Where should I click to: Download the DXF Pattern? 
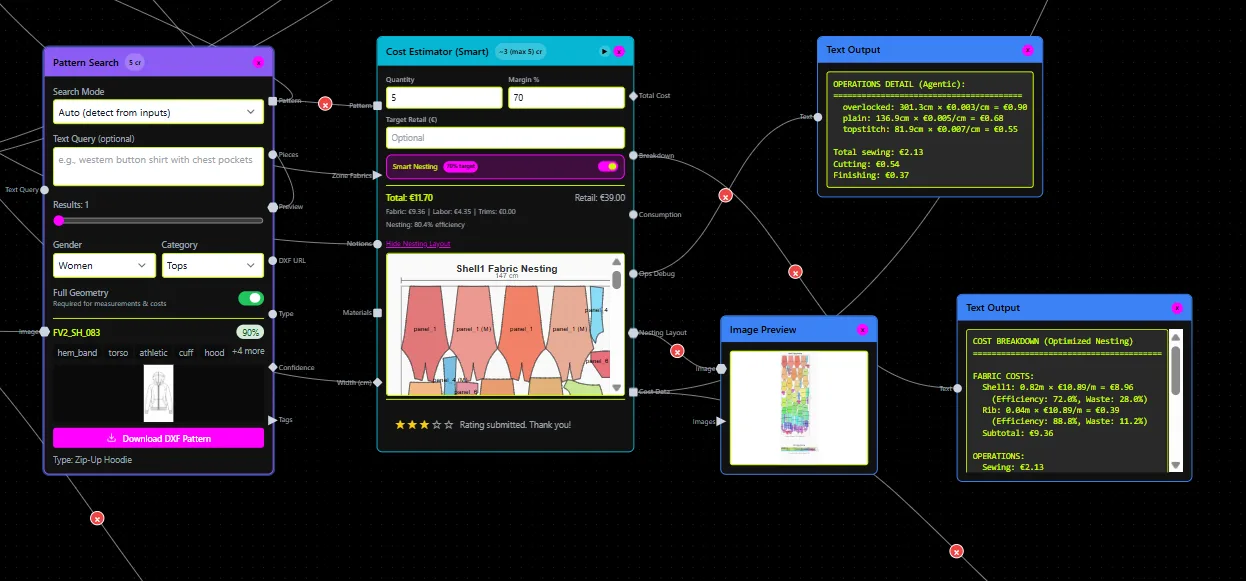click(158, 438)
